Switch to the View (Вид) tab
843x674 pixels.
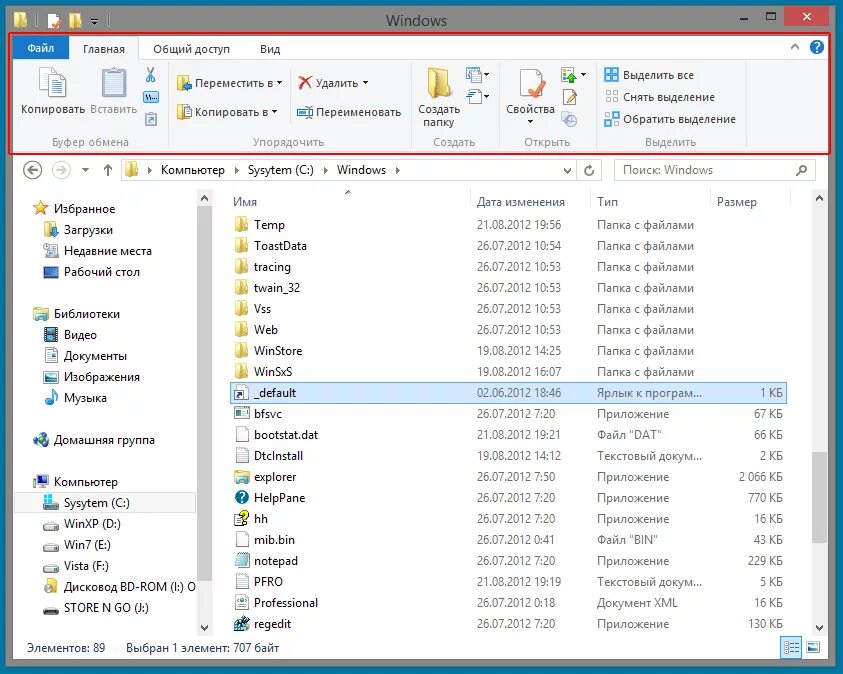[270, 49]
